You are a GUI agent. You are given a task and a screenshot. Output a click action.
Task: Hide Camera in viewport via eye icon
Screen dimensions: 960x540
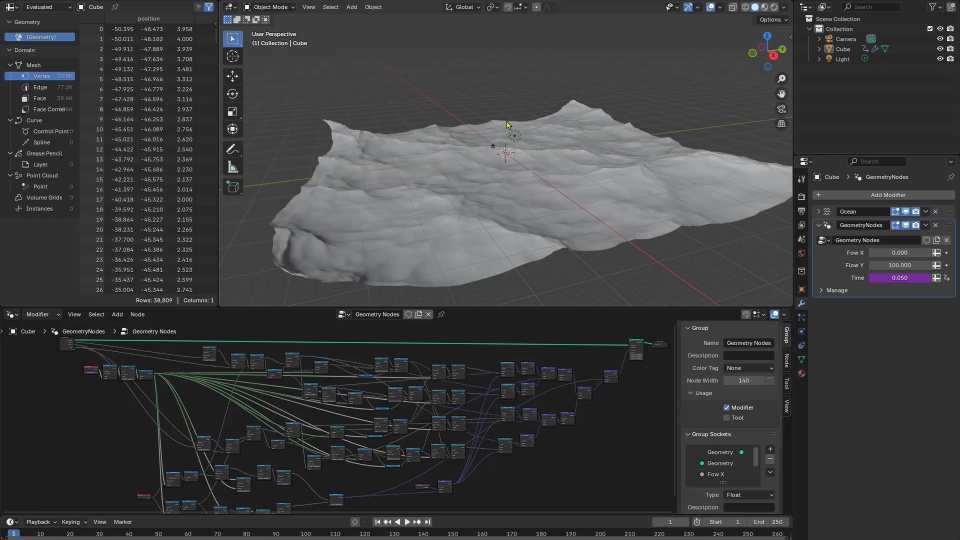(x=940, y=39)
